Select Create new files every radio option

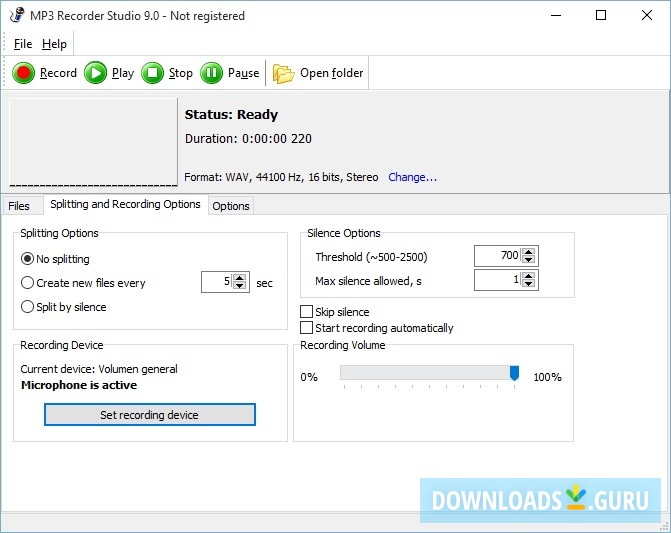tap(27, 283)
